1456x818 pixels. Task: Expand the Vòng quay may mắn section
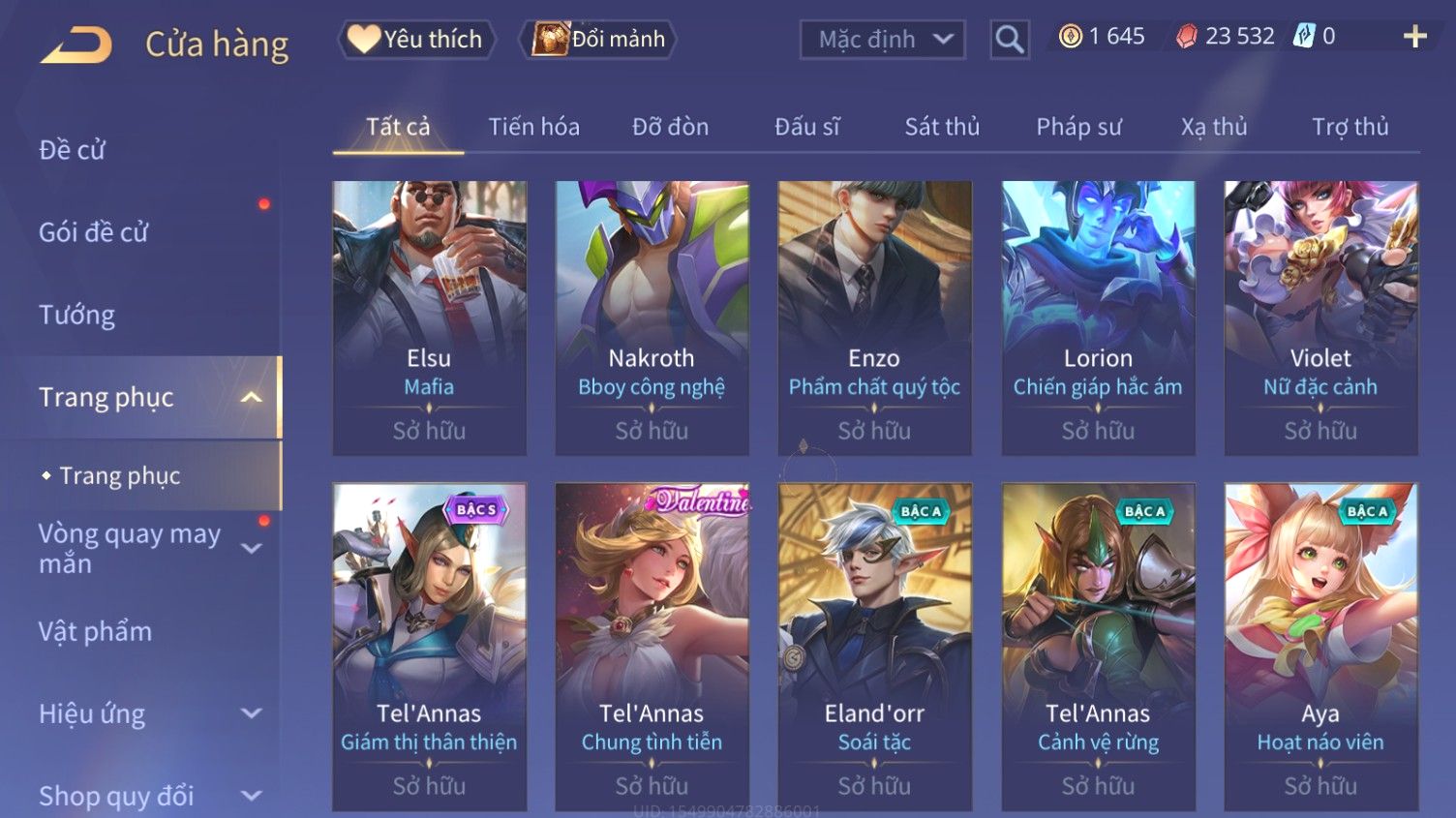[251, 549]
